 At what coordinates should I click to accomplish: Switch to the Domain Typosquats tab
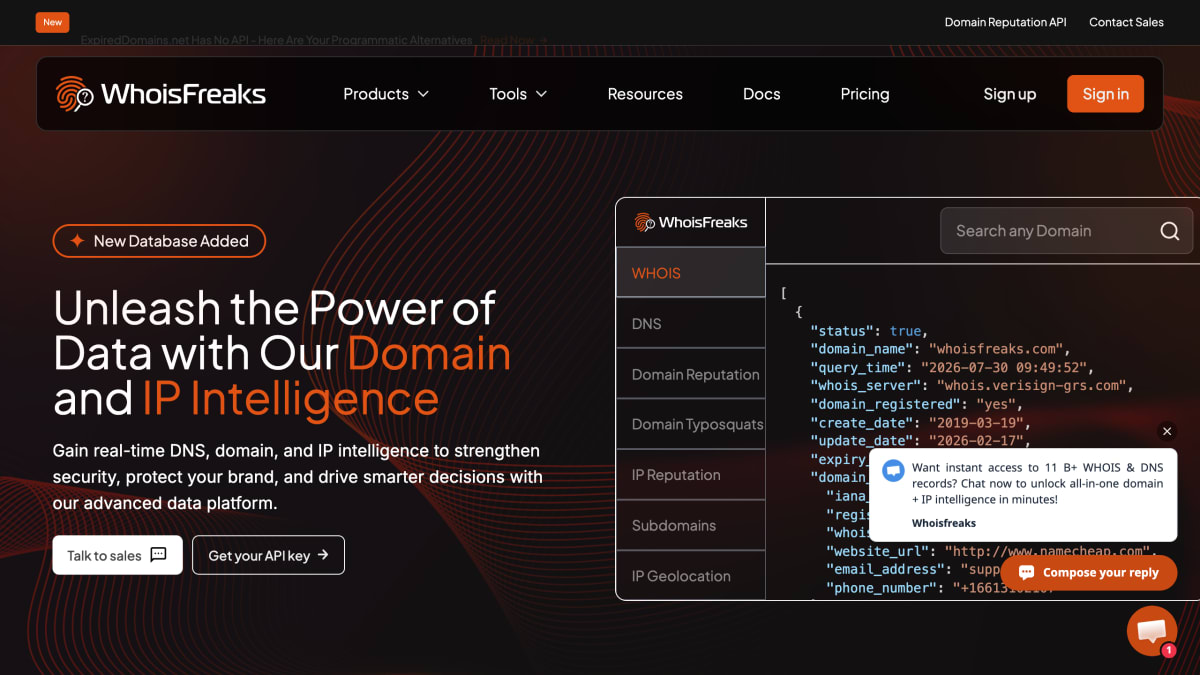tap(690, 424)
